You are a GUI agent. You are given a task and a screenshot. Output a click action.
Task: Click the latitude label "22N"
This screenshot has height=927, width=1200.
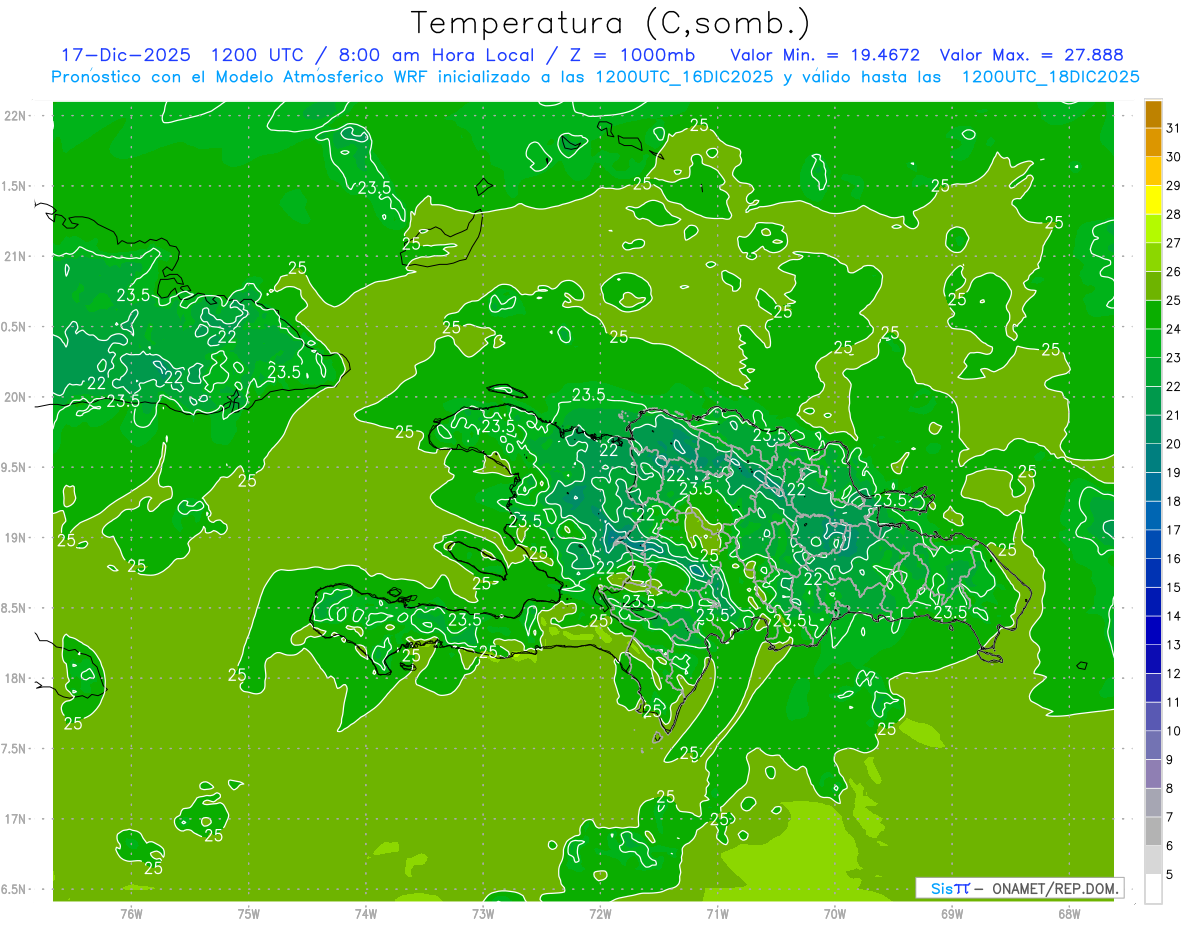[15, 115]
